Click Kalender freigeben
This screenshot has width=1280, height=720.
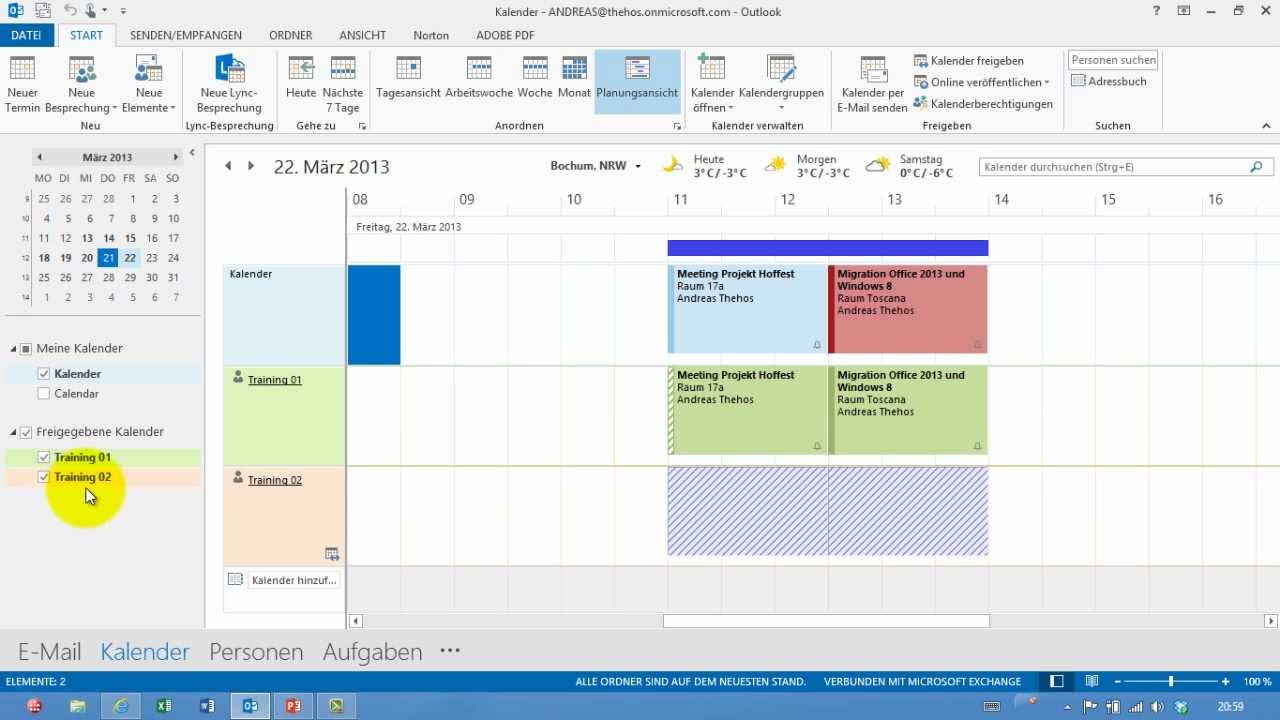968,61
